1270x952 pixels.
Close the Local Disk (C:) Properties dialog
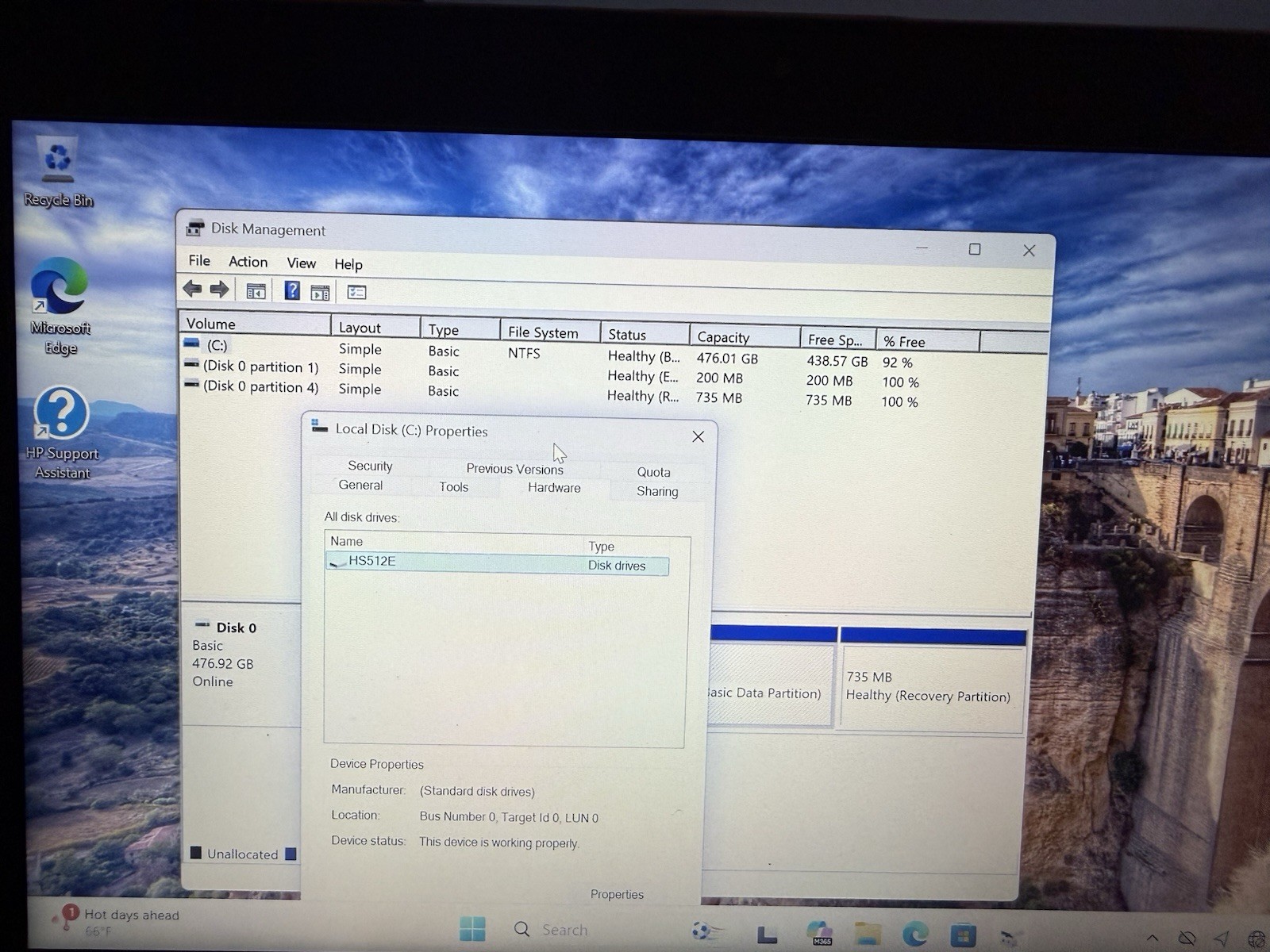coord(698,436)
